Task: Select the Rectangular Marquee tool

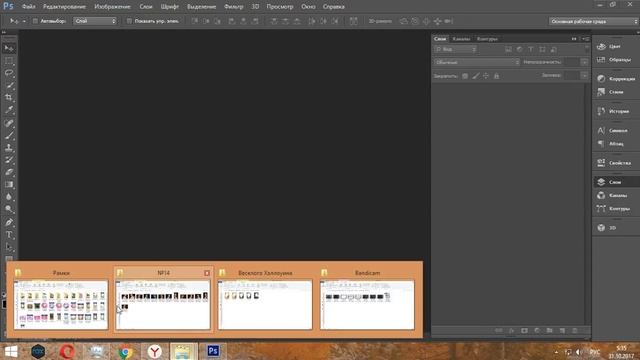Action: click(9, 61)
